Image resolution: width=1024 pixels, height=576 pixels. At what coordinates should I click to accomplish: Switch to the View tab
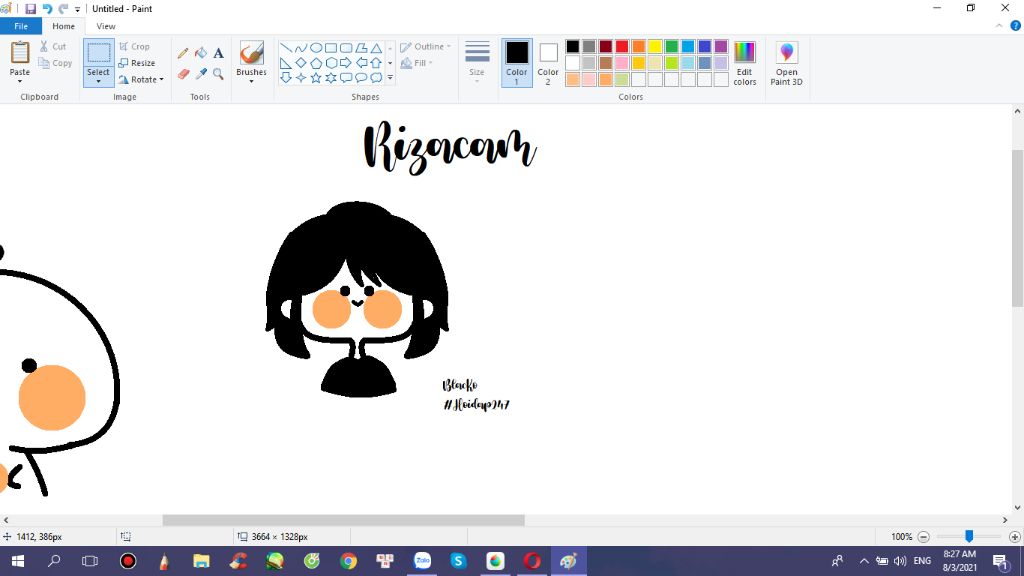pyautogui.click(x=106, y=26)
